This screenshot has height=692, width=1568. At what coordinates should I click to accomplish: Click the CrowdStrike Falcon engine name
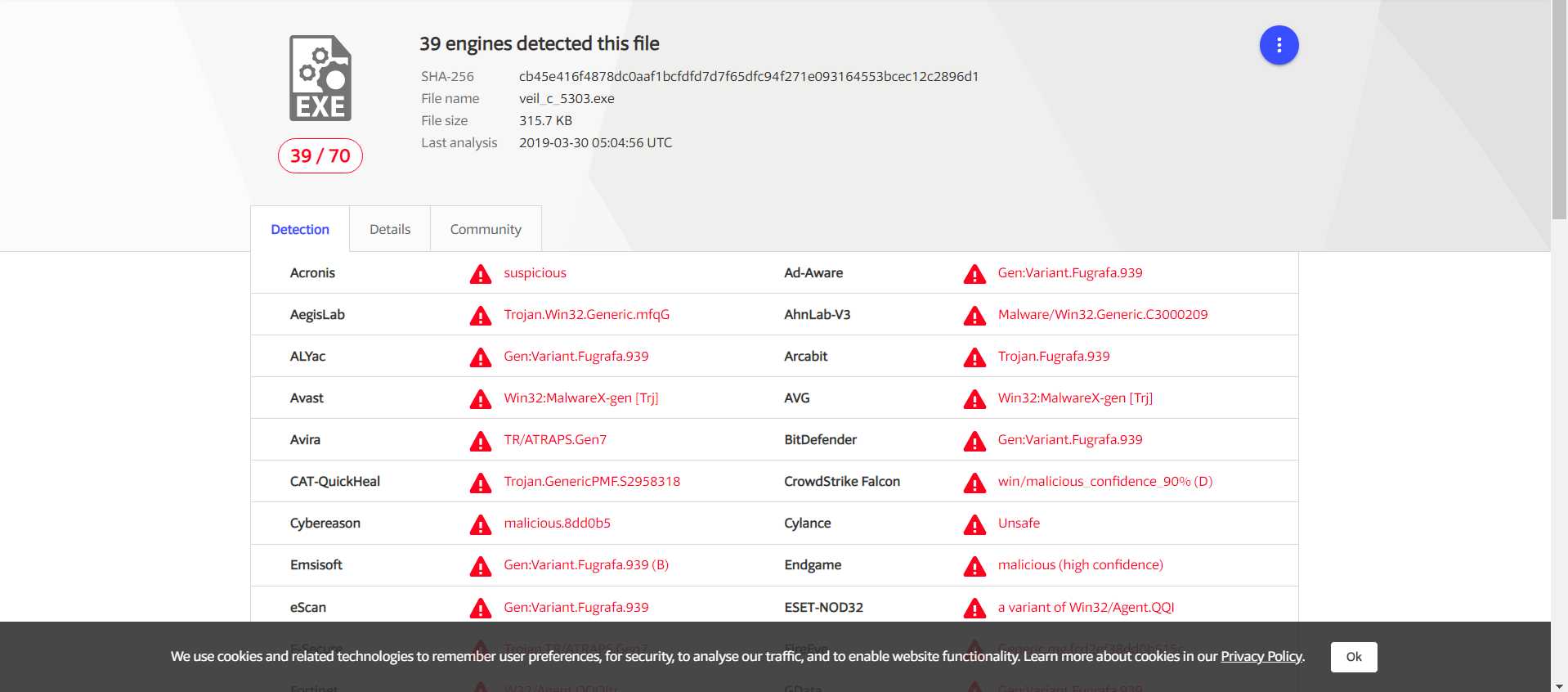[x=841, y=481]
